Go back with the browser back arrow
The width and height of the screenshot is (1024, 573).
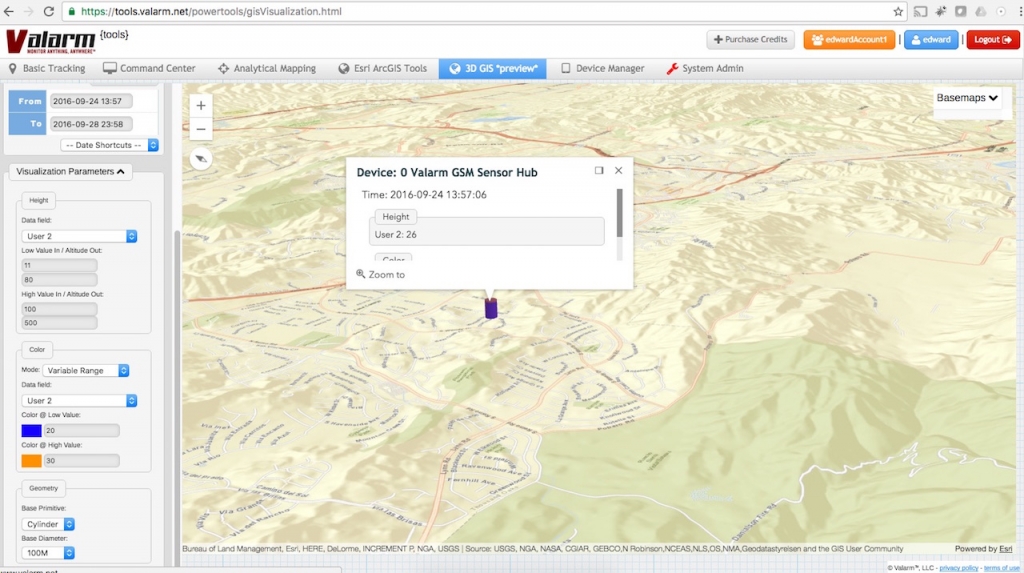[x=8, y=11]
